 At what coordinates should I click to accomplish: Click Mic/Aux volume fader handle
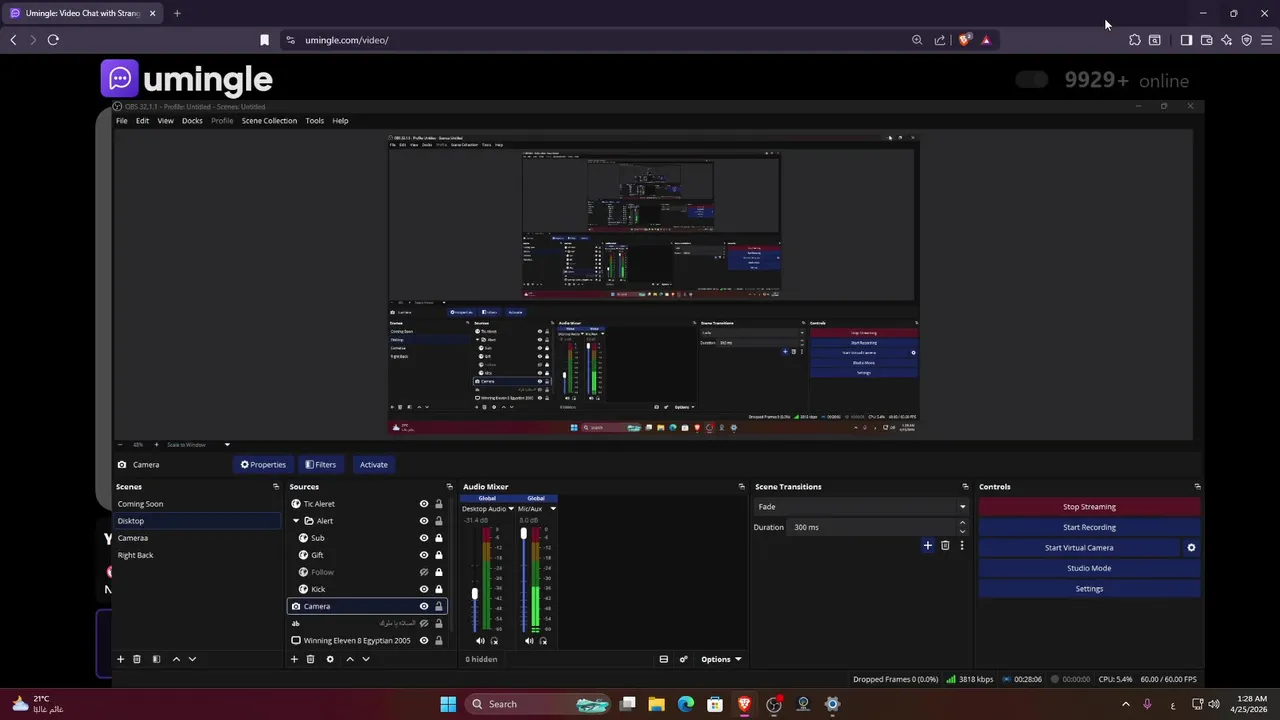[524, 534]
